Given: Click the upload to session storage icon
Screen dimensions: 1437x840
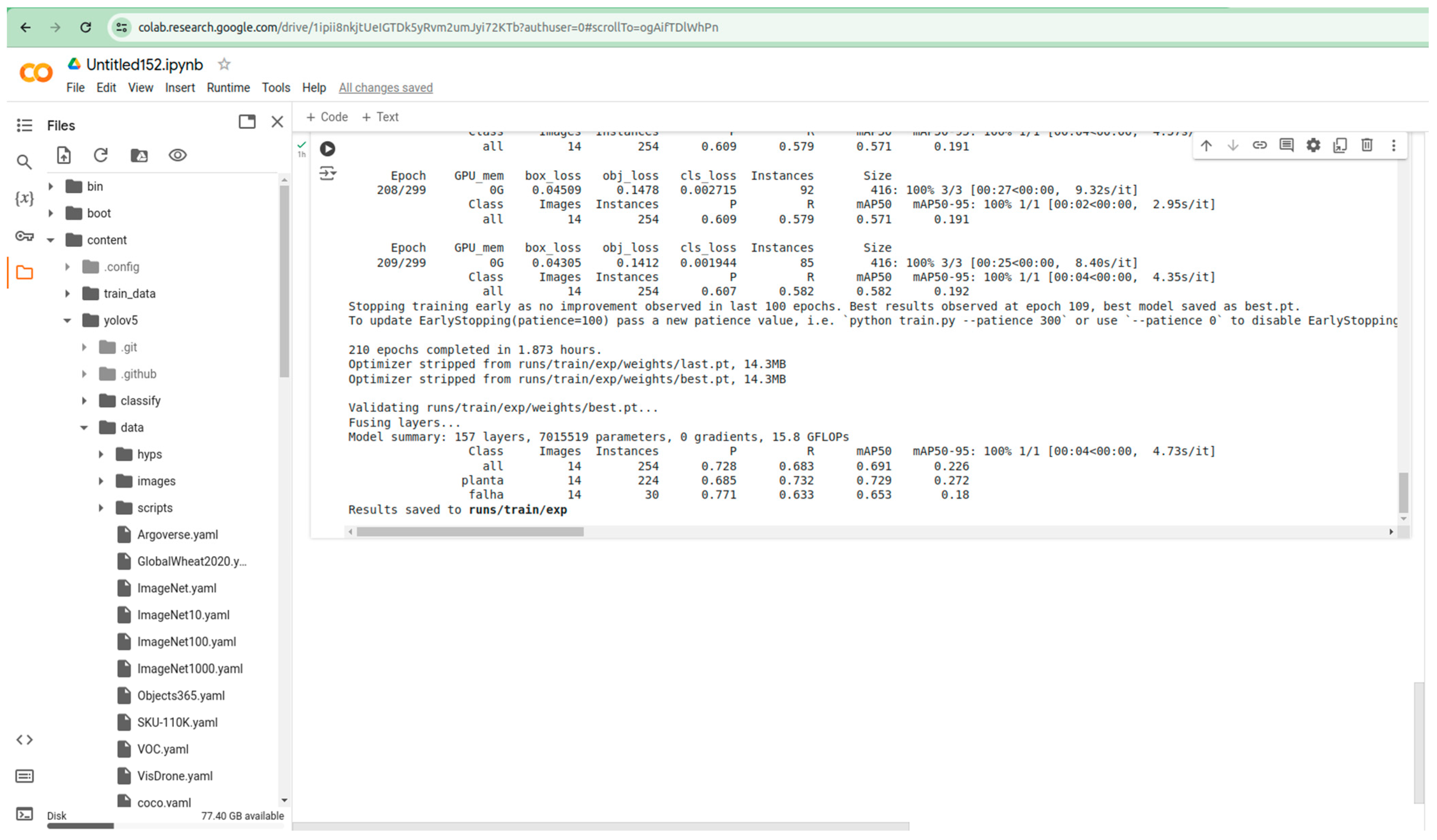Looking at the screenshot, I should (63, 155).
